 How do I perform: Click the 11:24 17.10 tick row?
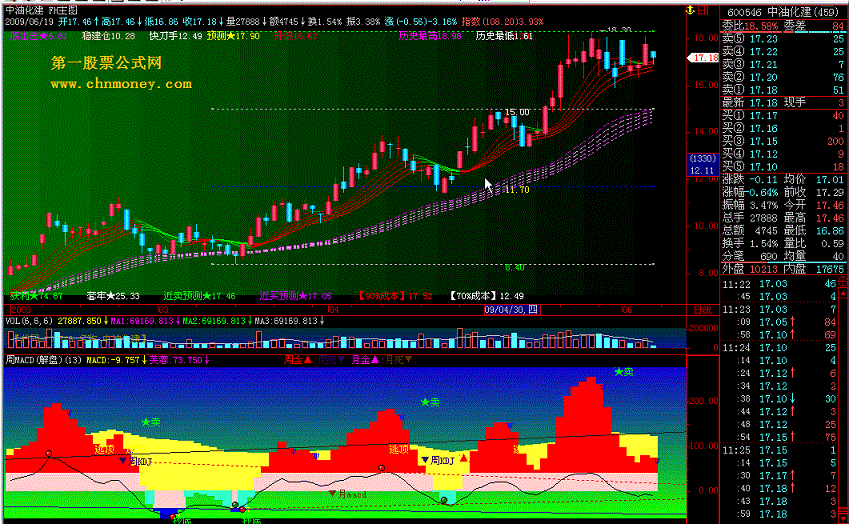[x=780, y=348]
